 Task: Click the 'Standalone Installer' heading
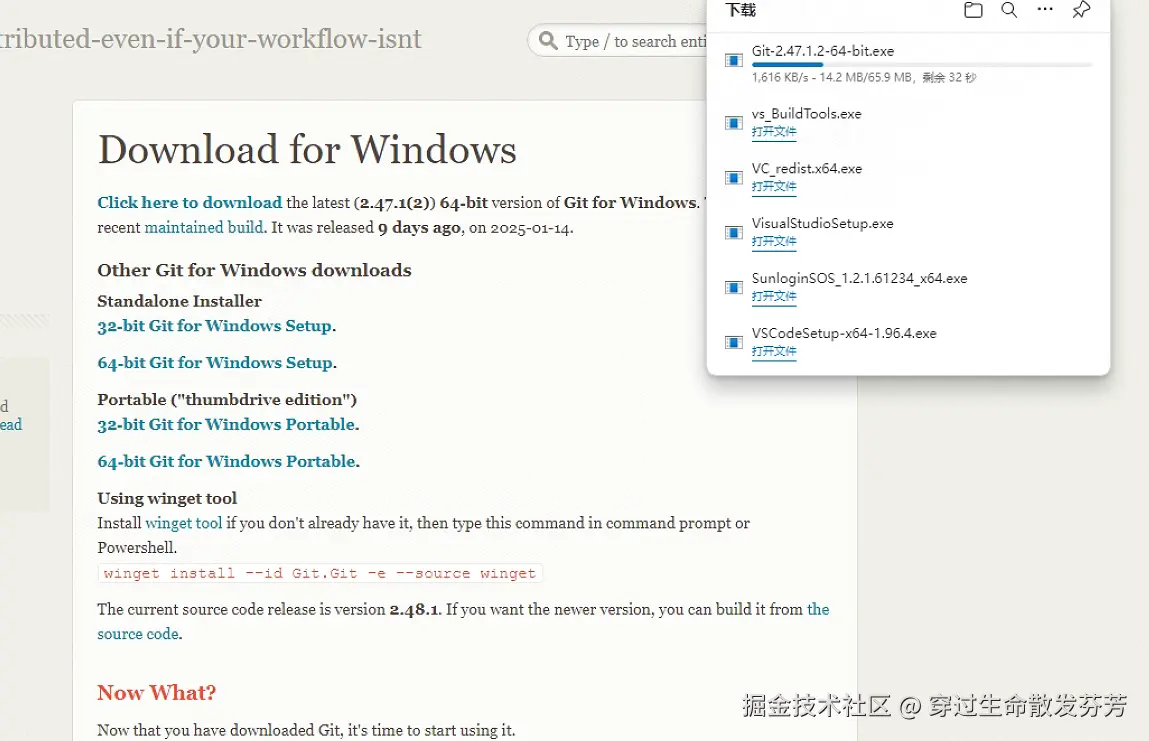[x=180, y=301]
